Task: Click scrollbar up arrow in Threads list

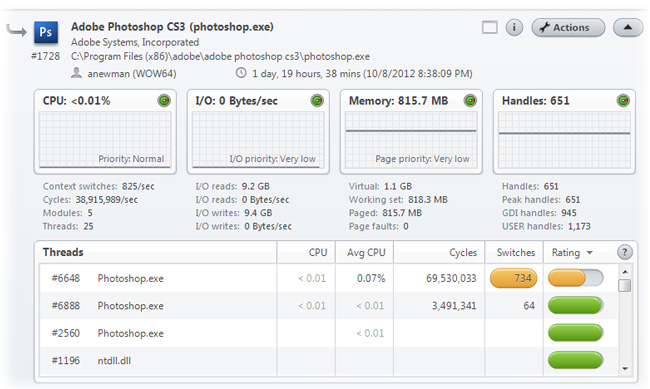Action: pyautogui.click(x=625, y=272)
